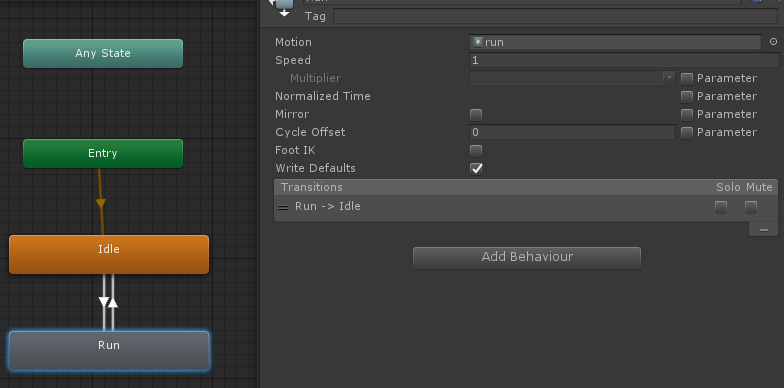
Task: Click the Write Defaults label
Action: (x=316, y=168)
